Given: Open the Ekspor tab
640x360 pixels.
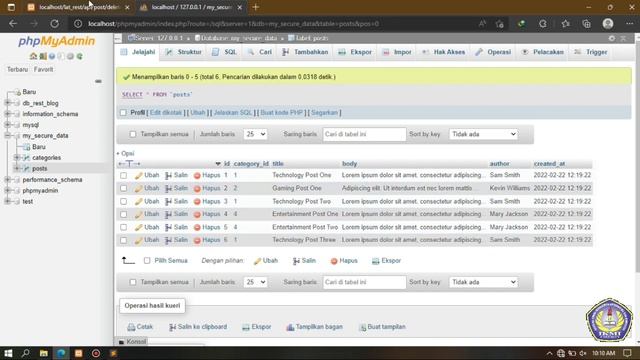Looking at the screenshot, I should tap(355, 52).
